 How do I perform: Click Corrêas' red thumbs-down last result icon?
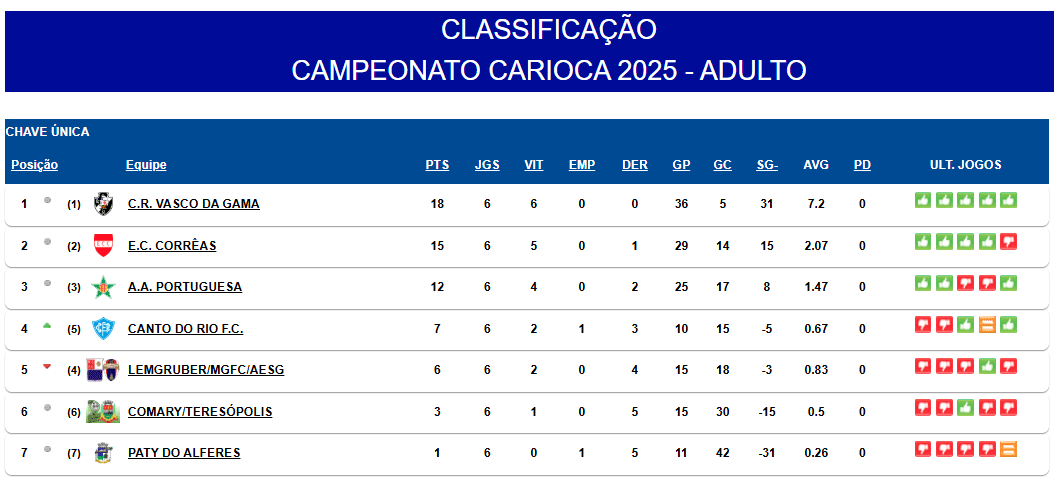1008,241
